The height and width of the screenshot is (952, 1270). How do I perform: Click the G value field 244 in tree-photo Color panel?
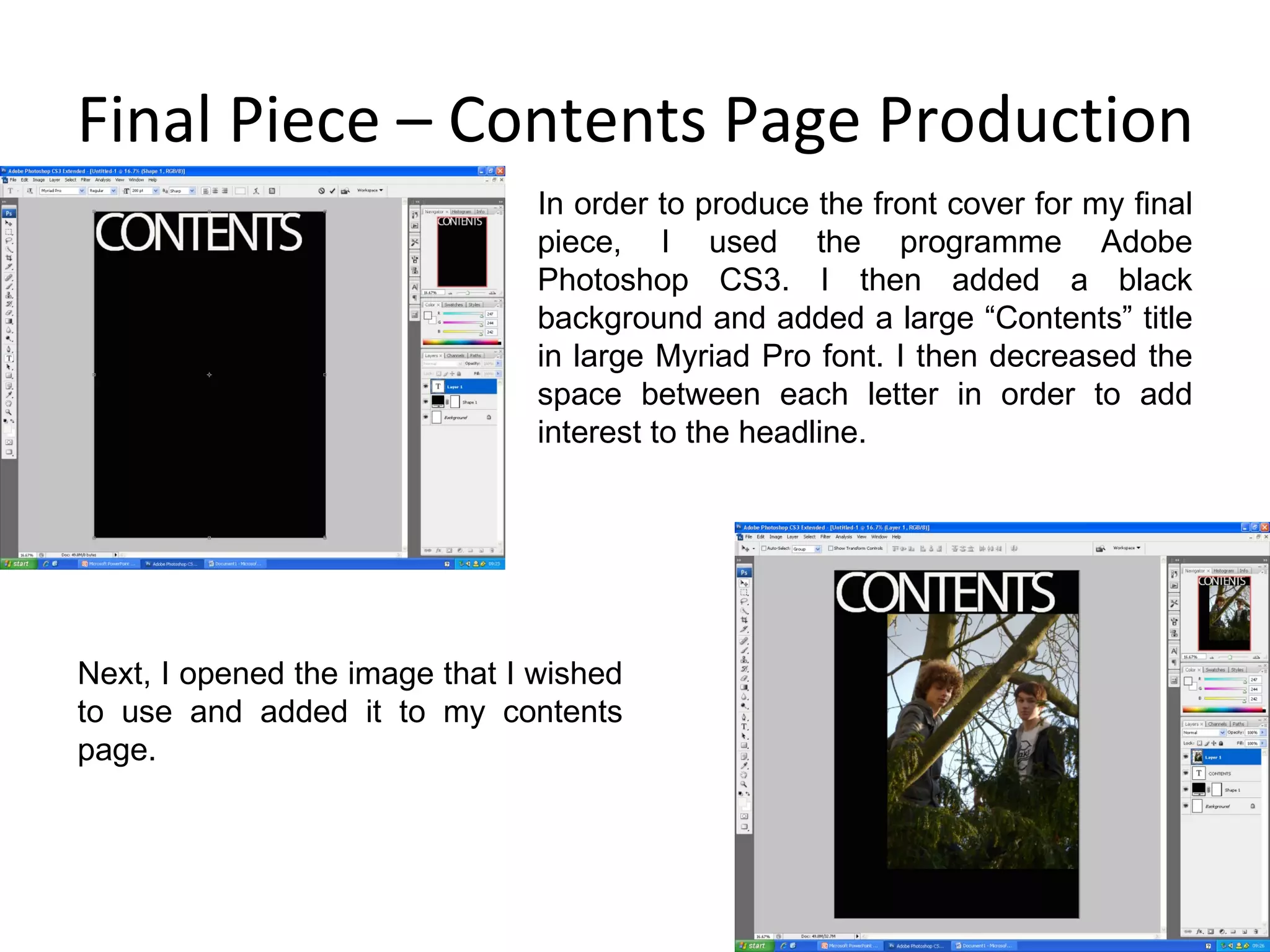[1254, 689]
